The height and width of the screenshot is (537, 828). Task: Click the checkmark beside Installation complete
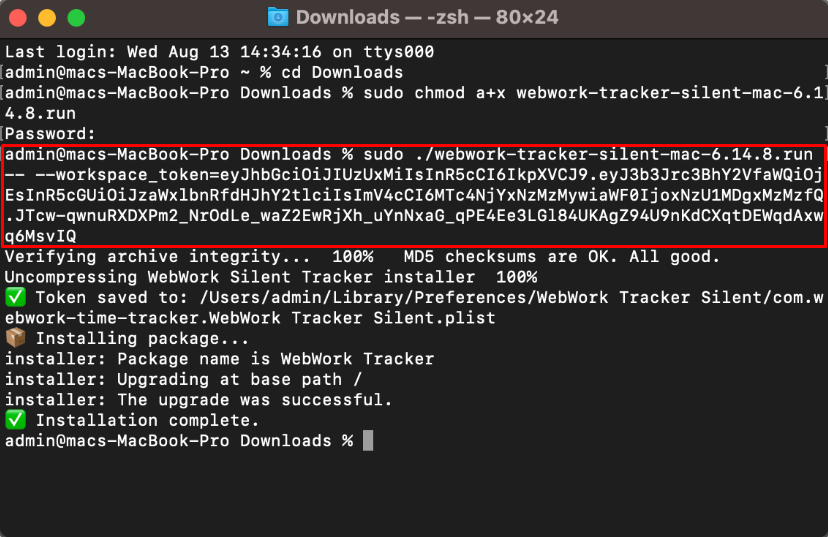(15, 420)
